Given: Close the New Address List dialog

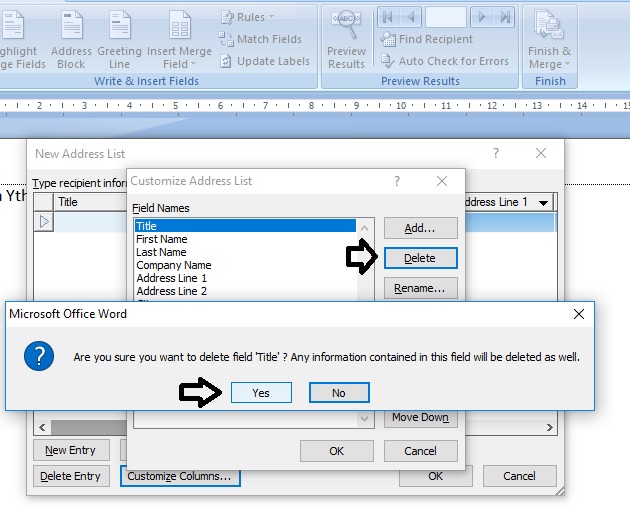Looking at the screenshot, I should 541,153.
